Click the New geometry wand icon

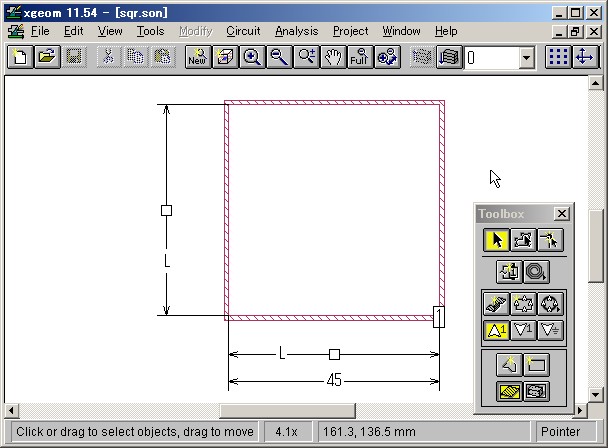point(198,57)
